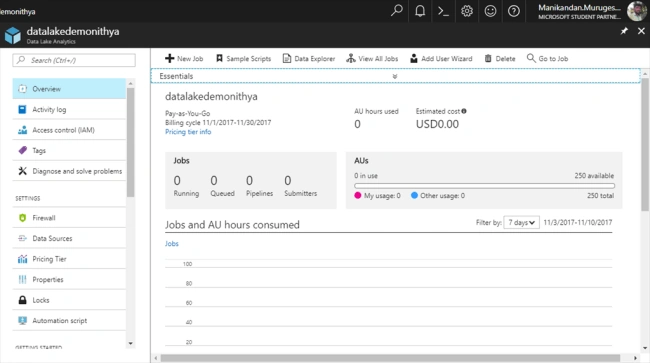
Task: Click the top bar search magnifier
Action: point(397,11)
